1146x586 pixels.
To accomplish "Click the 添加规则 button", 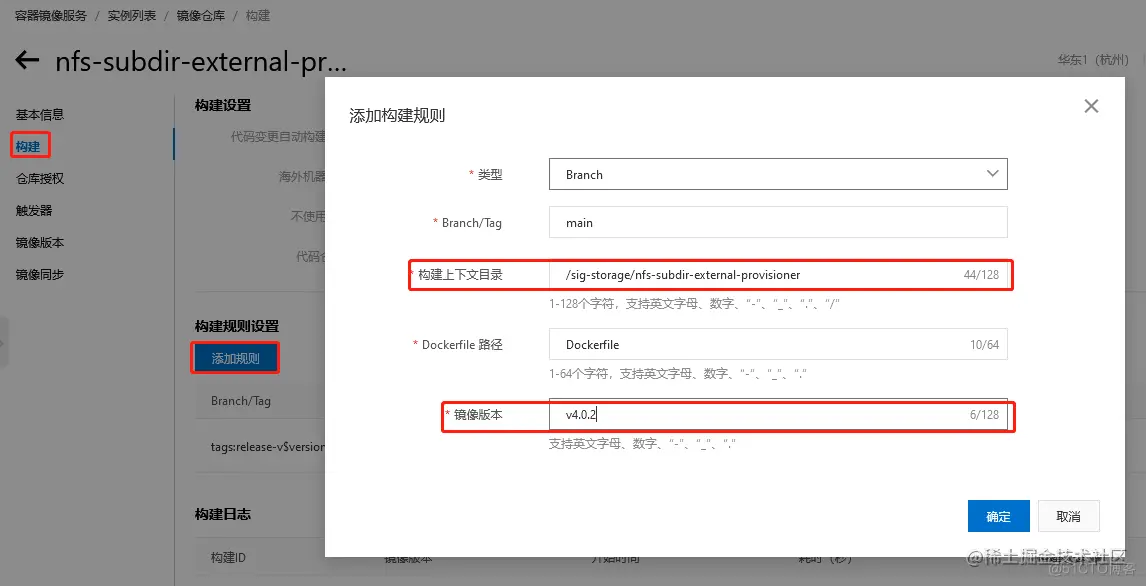I will click(235, 357).
